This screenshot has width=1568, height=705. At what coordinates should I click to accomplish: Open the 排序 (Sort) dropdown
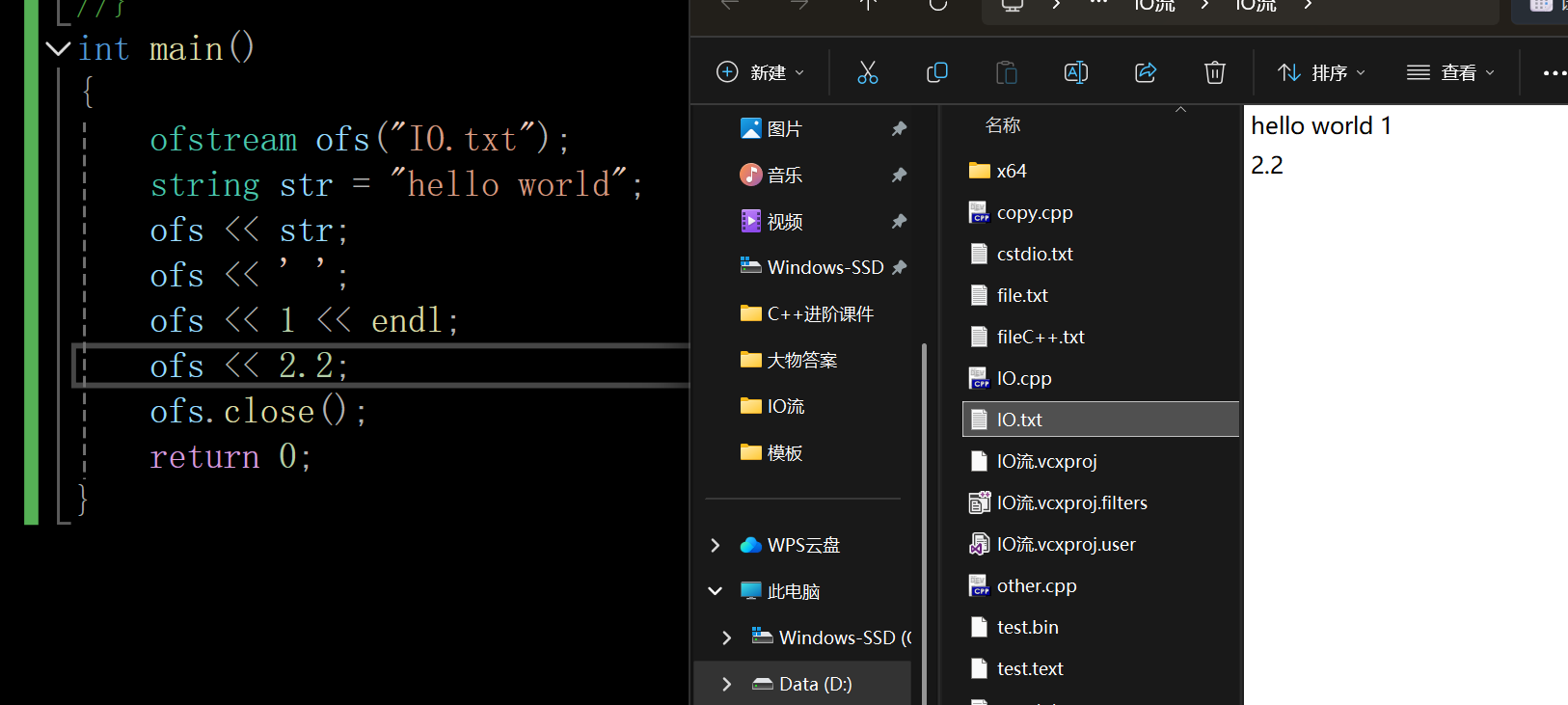(x=1321, y=72)
